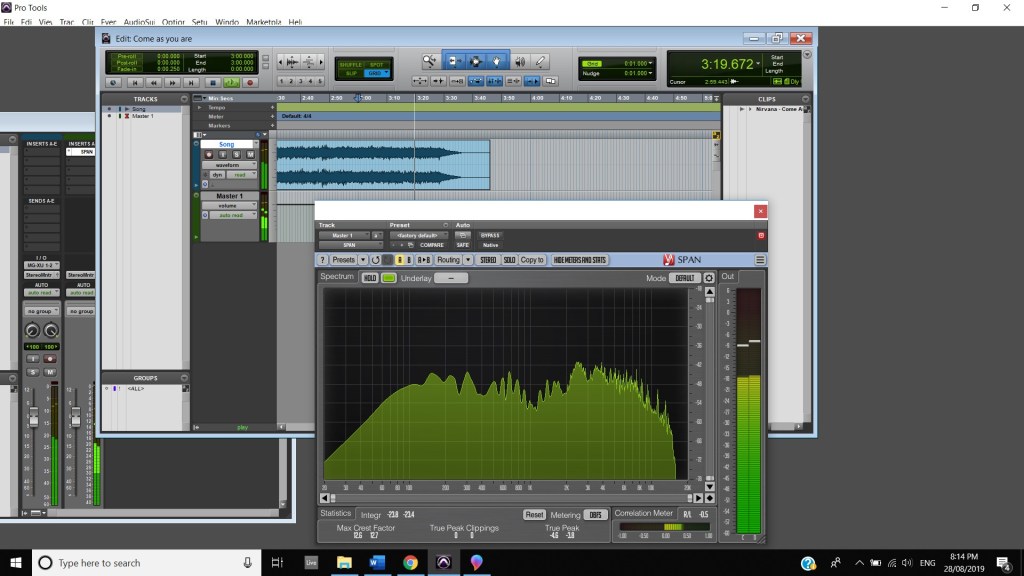This screenshot has width=1024, height=576.
Task: Select the Pencil tool in the toolbar
Action: 541,61
